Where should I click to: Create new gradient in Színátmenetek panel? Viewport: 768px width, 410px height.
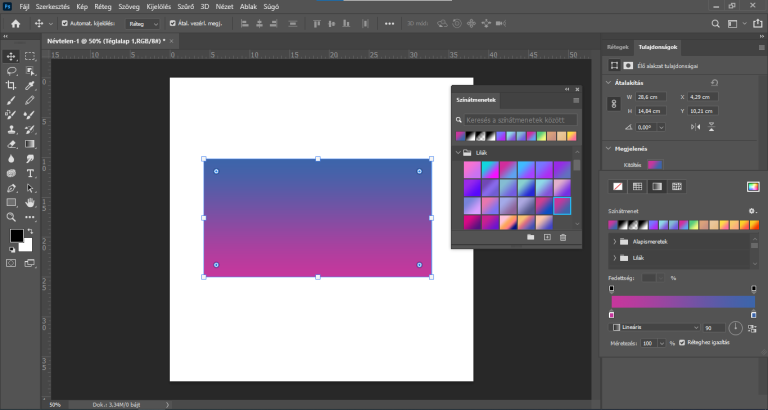[547, 237]
